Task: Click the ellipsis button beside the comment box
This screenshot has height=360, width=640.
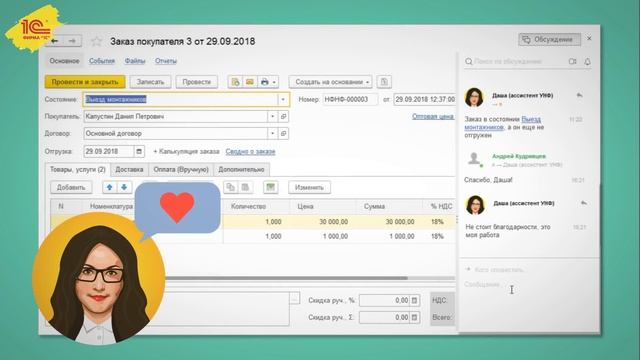Action: tap(295, 300)
